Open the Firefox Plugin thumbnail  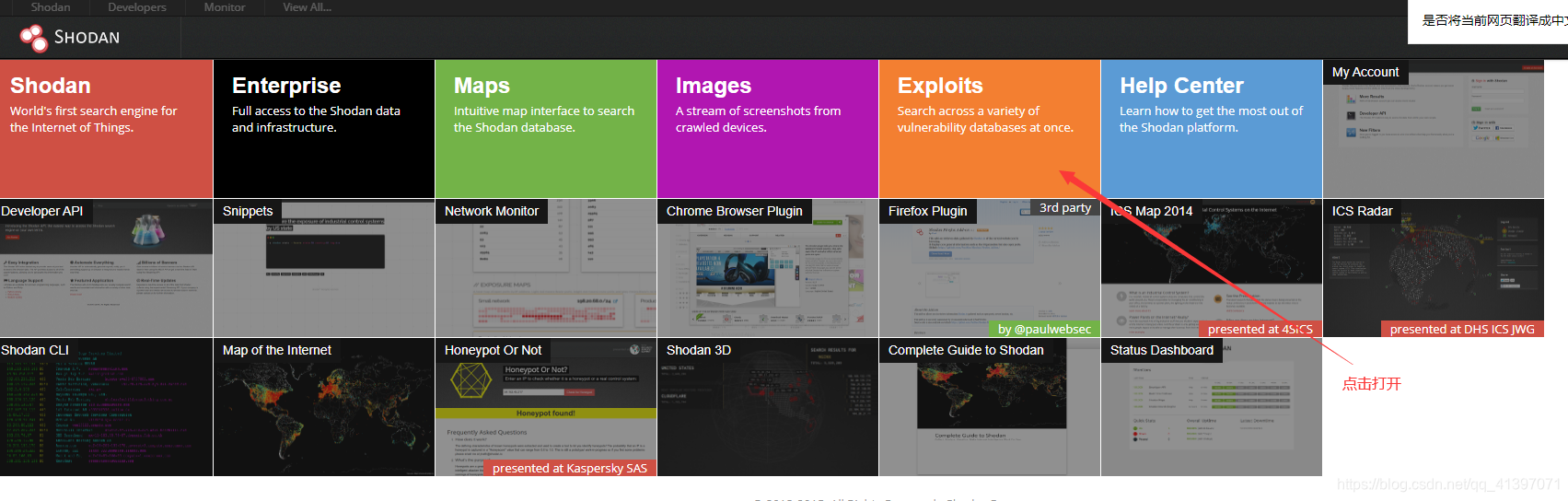990,268
